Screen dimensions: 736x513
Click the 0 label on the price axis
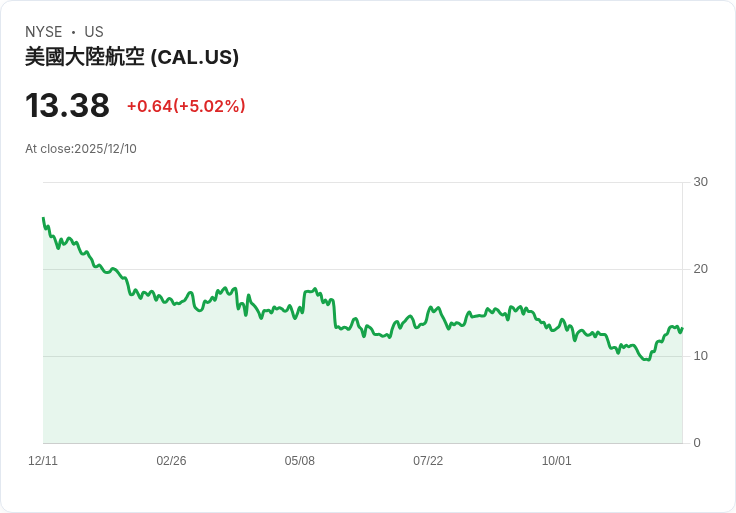coord(697,443)
